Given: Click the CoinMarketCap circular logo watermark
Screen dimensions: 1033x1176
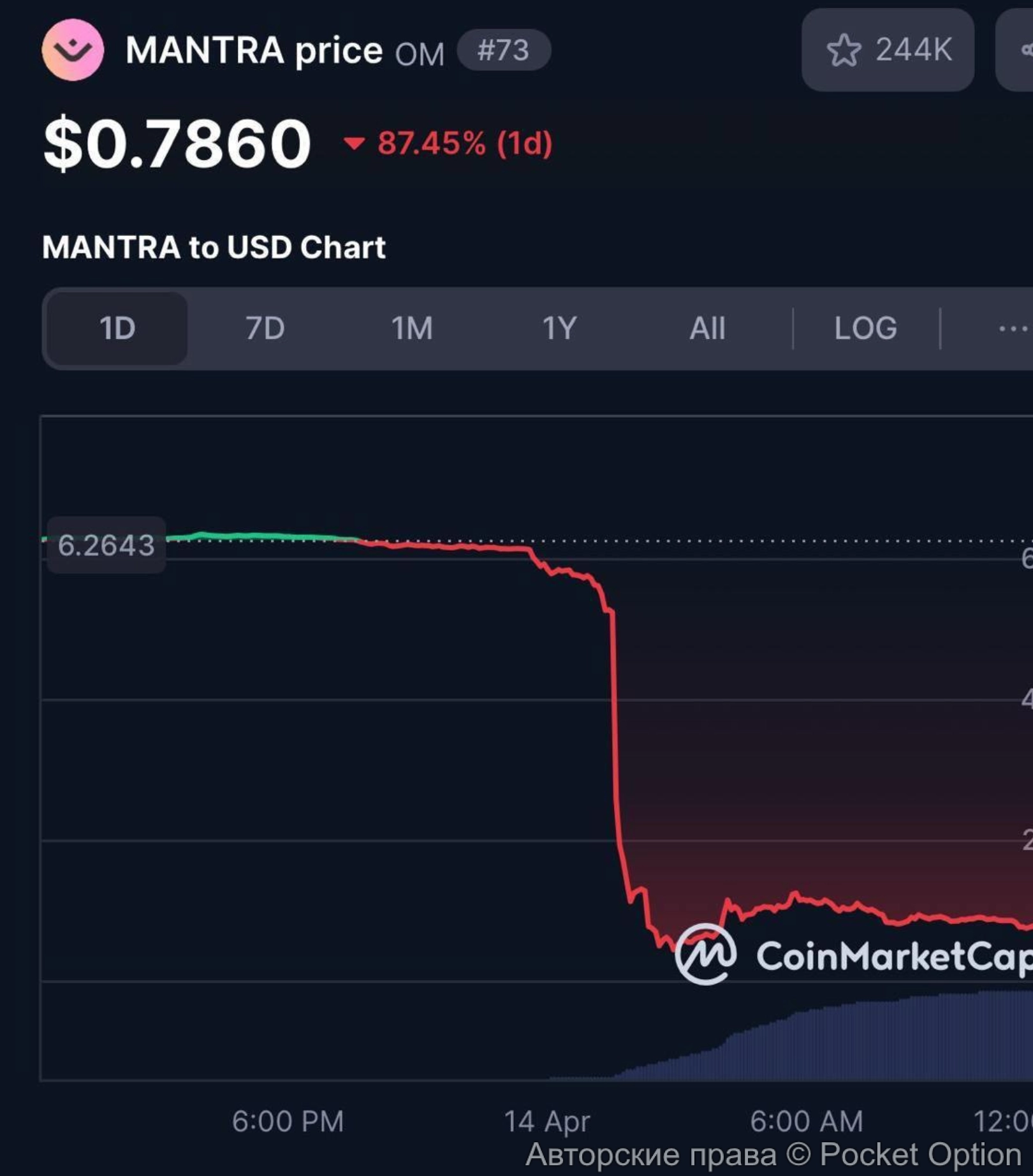Looking at the screenshot, I should coord(705,954).
